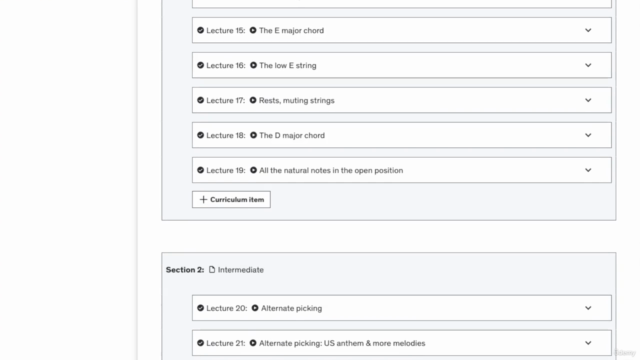Click the video play icon on Lecture 16
This screenshot has width=640, height=360.
(x=253, y=65)
